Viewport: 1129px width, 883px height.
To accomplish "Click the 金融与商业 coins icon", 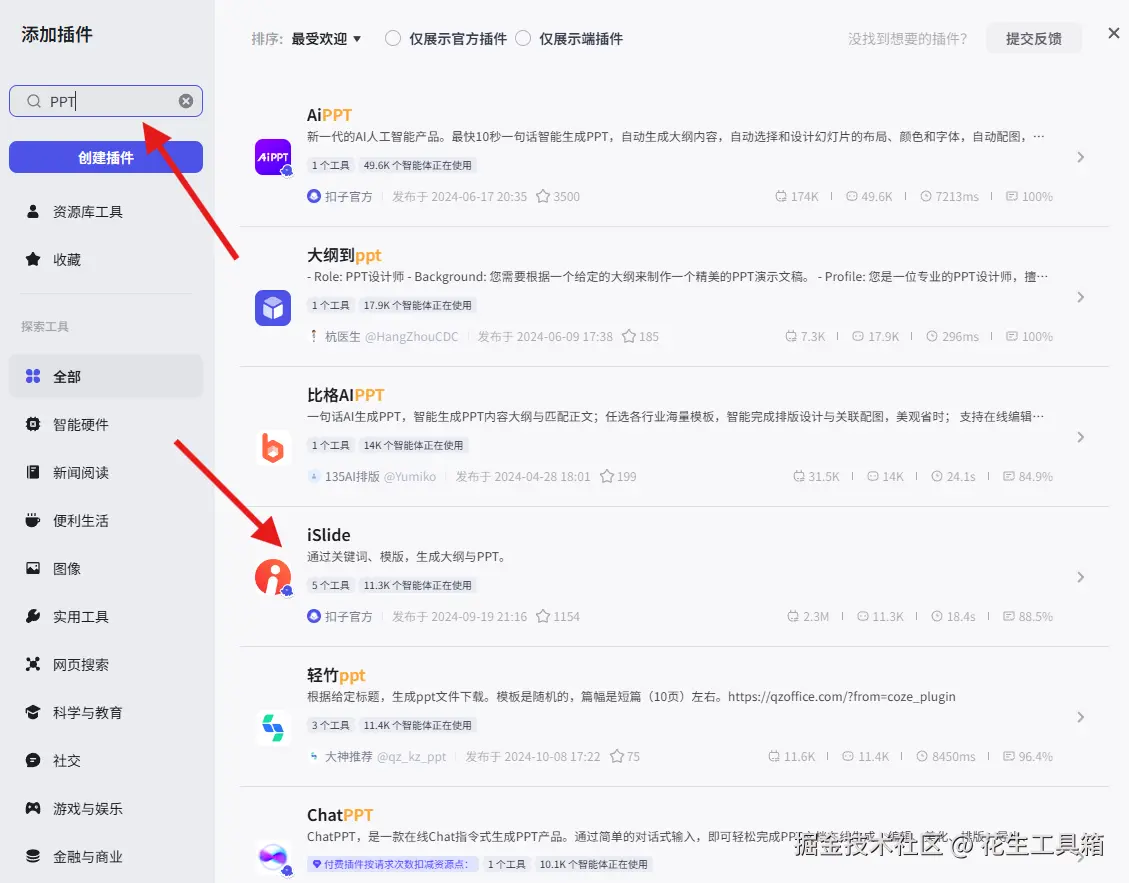I will click(32, 856).
